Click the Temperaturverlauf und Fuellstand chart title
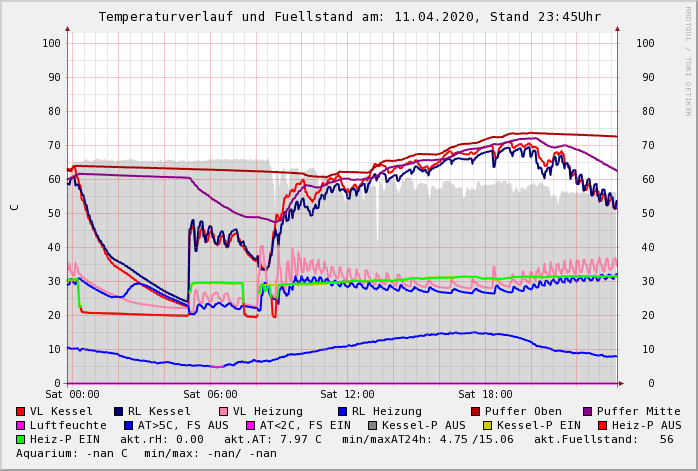This screenshot has width=698, height=471. pyautogui.click(x=349, y=17)
